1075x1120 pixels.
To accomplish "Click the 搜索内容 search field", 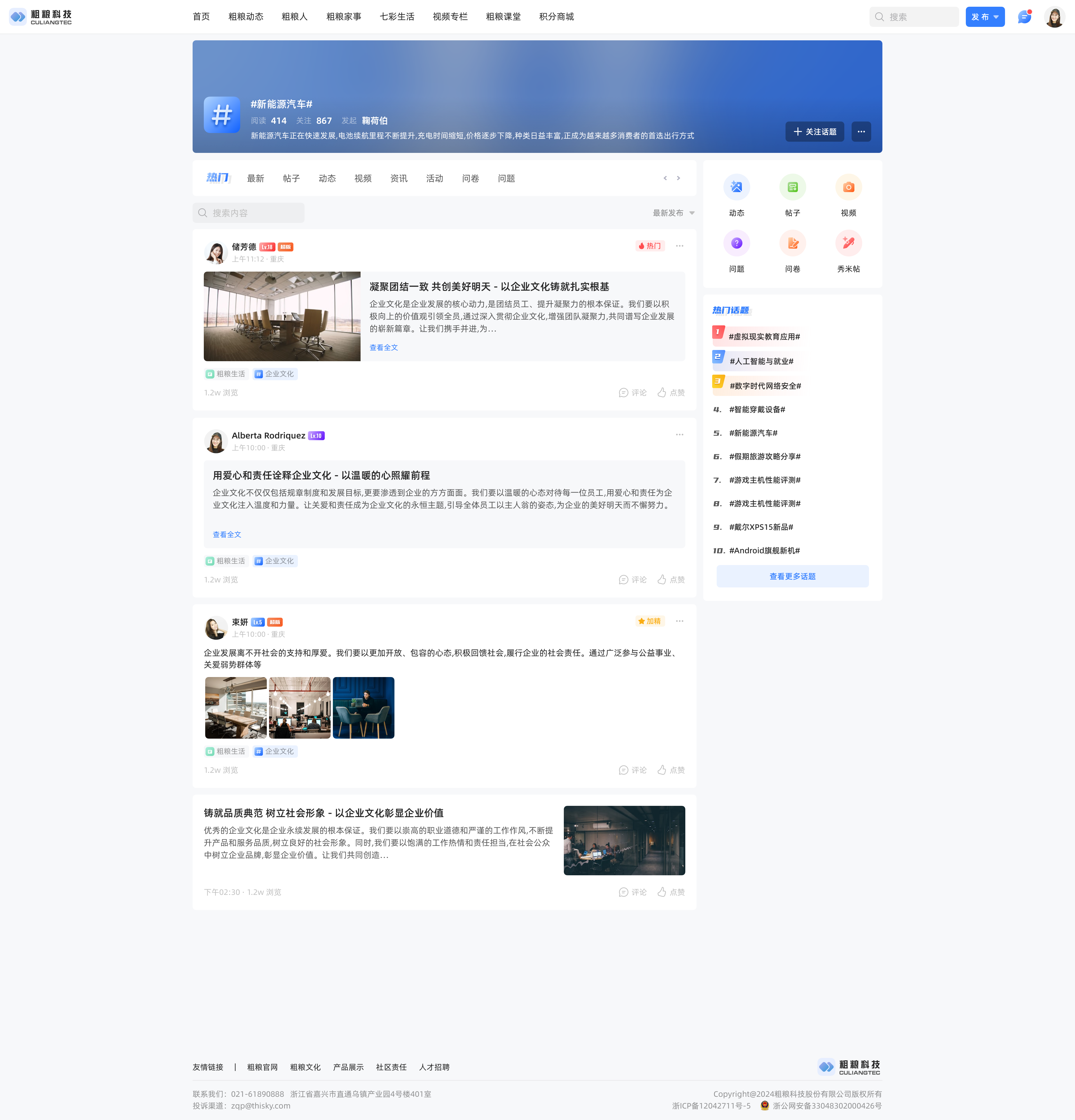I will click(x=249, y=213).
